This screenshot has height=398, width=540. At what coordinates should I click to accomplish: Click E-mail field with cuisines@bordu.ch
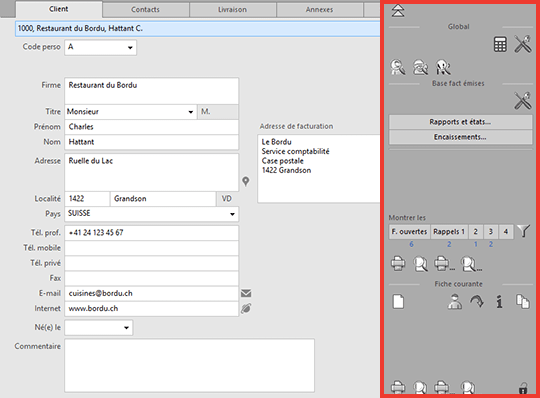(152, 294)
